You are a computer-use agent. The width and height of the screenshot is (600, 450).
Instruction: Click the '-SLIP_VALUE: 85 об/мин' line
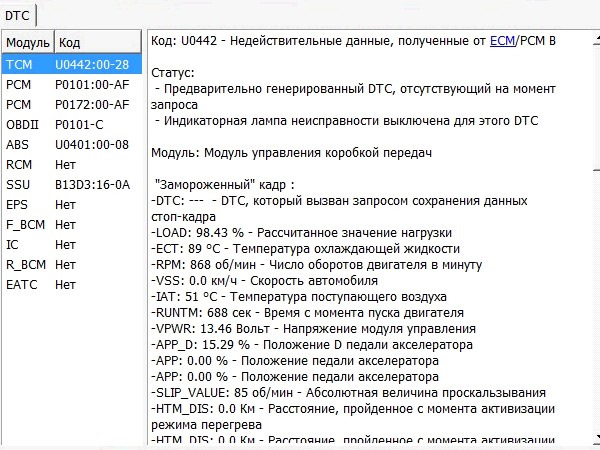(348, 393)
